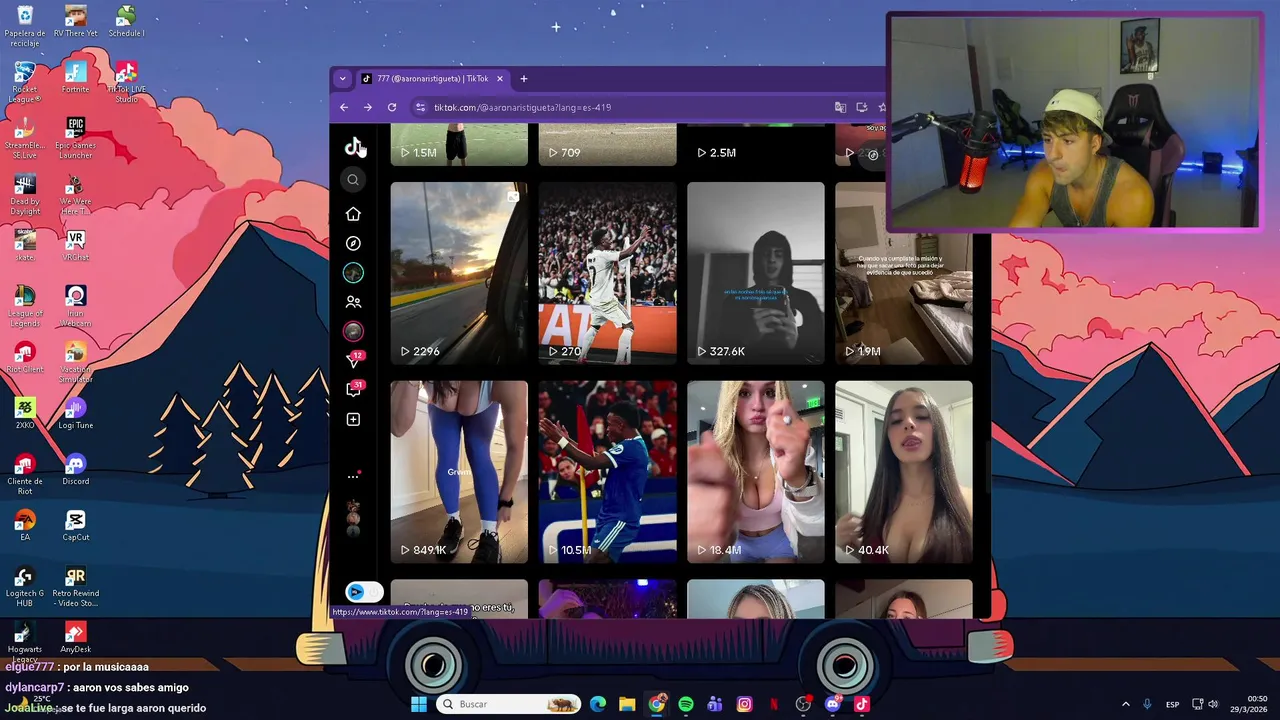Open TikTok search from the sidebar
The height and width of the screenshot is (720, 1280).
(353, 180)
